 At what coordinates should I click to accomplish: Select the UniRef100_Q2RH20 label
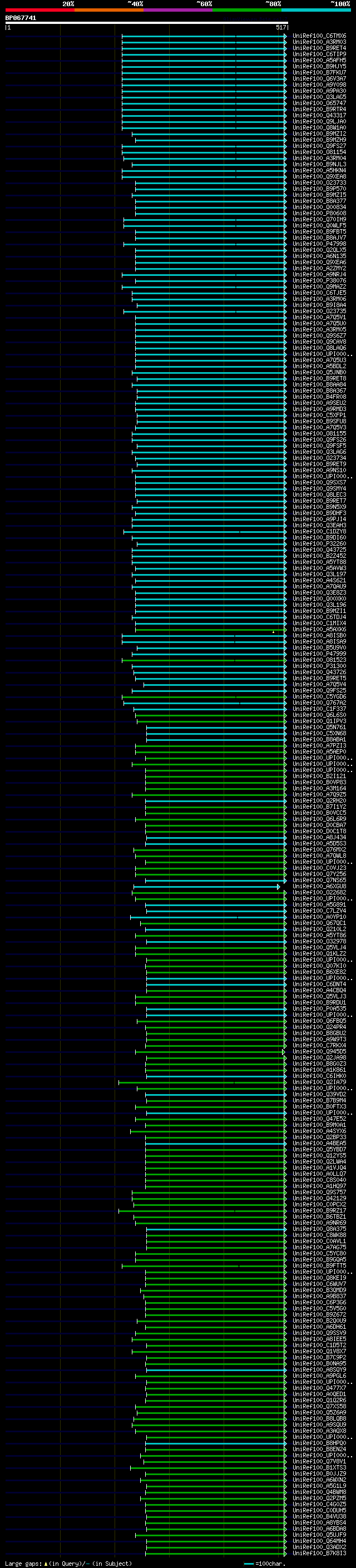(x=319, y=801)
